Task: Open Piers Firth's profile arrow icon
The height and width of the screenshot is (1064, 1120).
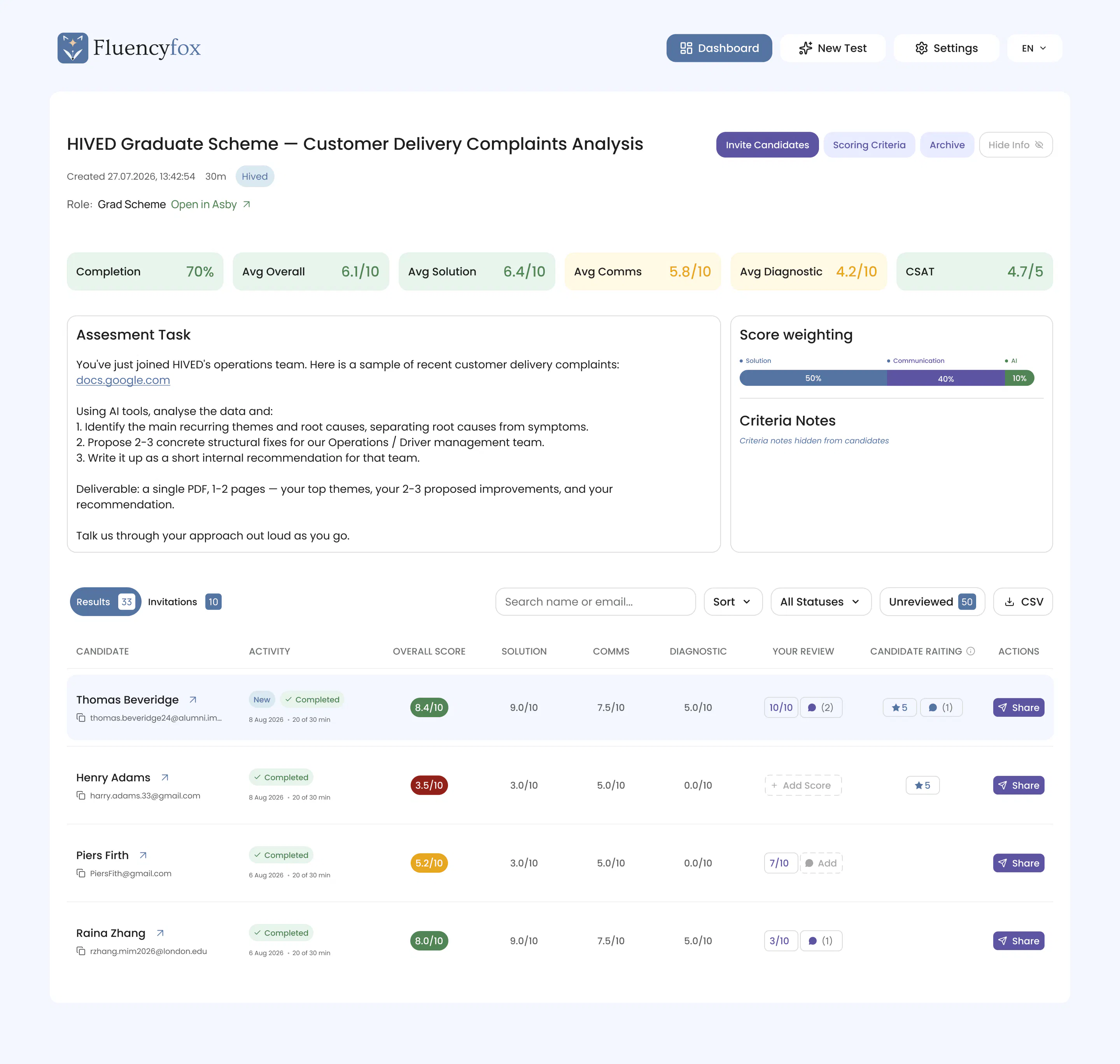Action: (x=143, y=855)
